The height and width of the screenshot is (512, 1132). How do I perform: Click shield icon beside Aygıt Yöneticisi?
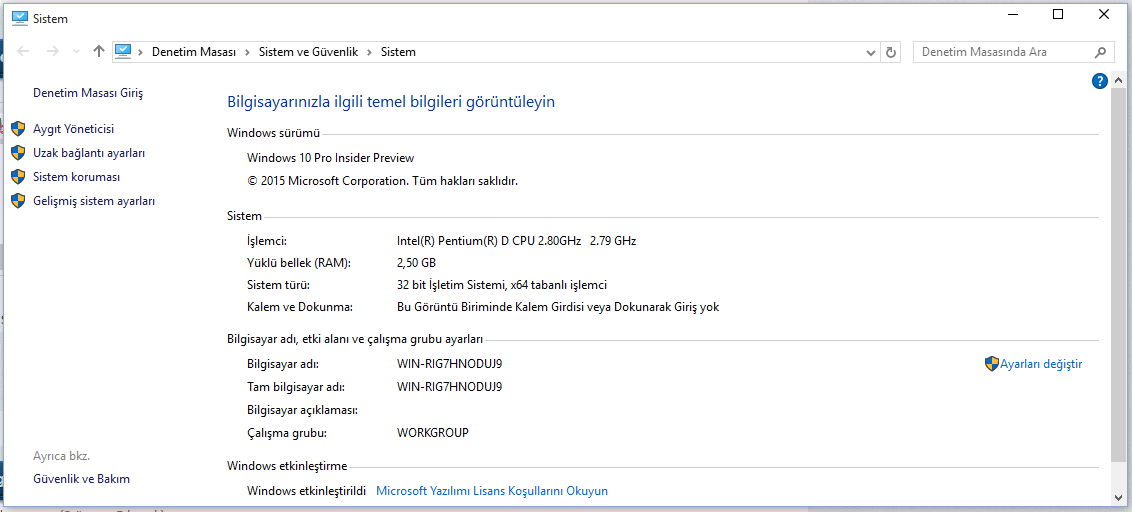click(x=18, y=129)
